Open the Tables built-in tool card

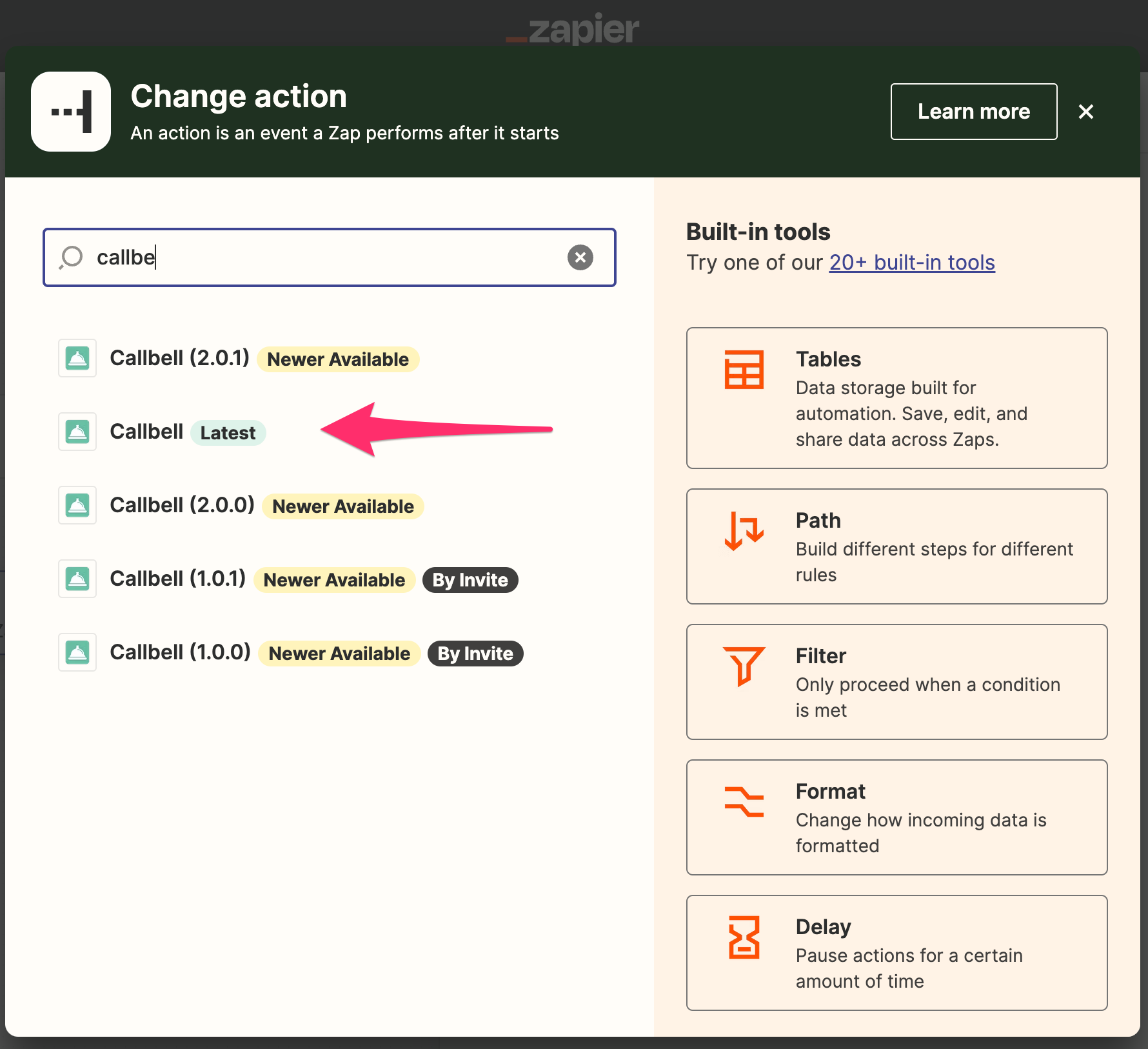897,398
